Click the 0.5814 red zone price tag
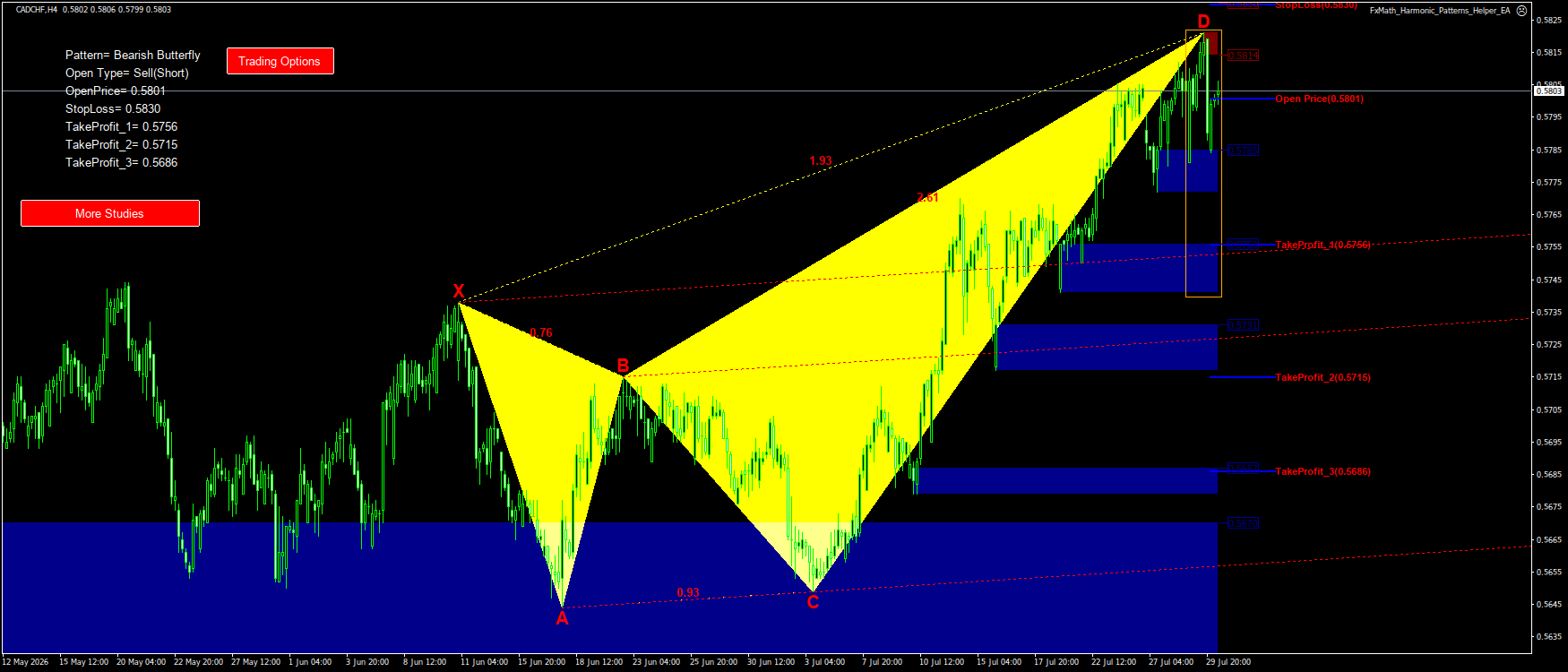1568x672 pixels. coord(1243,56)
